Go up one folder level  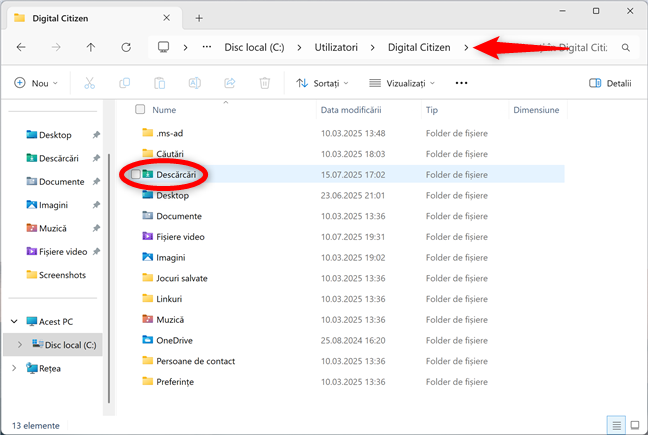(x=91, y=47)
